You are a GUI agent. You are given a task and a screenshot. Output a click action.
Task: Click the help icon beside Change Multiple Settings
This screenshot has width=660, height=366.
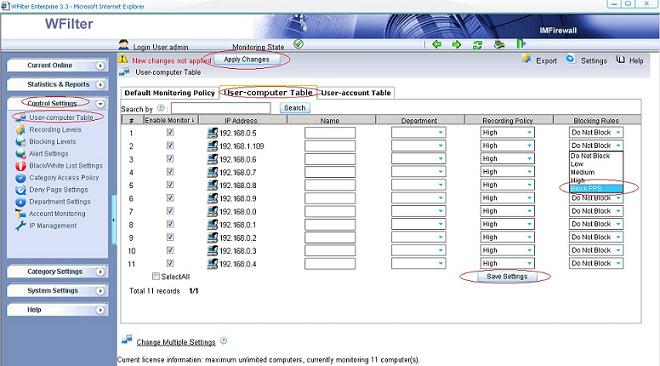[224, 340]
